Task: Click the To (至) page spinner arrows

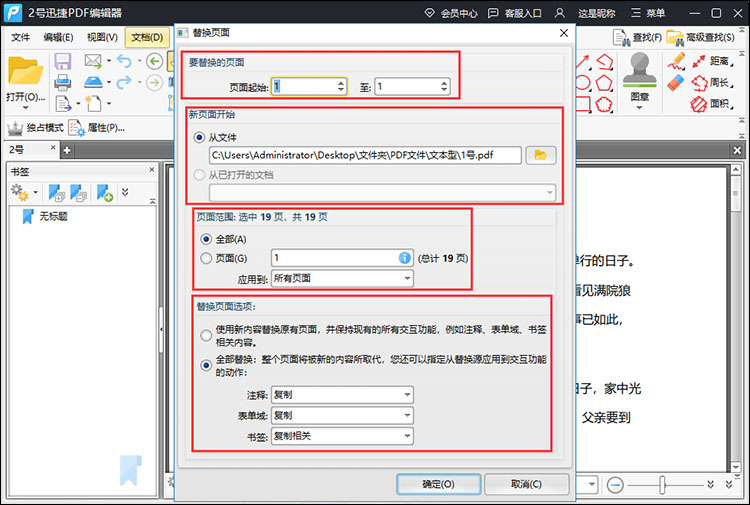Action: coord(444,86)
